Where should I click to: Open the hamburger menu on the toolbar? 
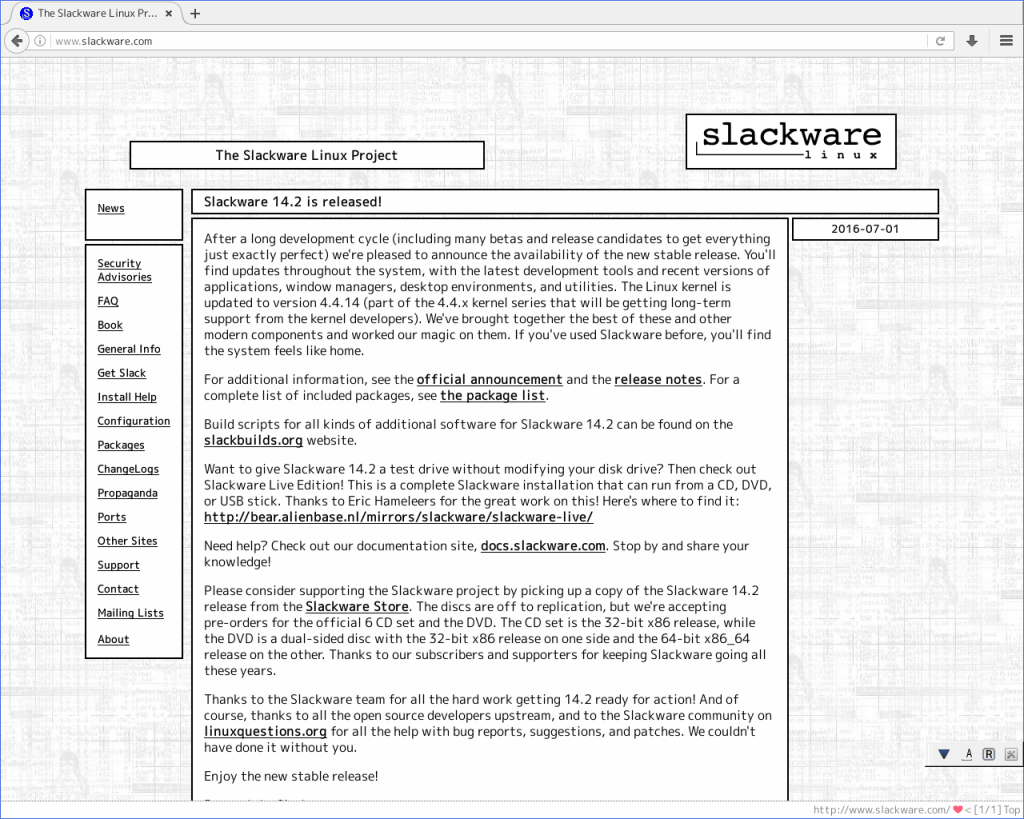tap(1006, 41)
